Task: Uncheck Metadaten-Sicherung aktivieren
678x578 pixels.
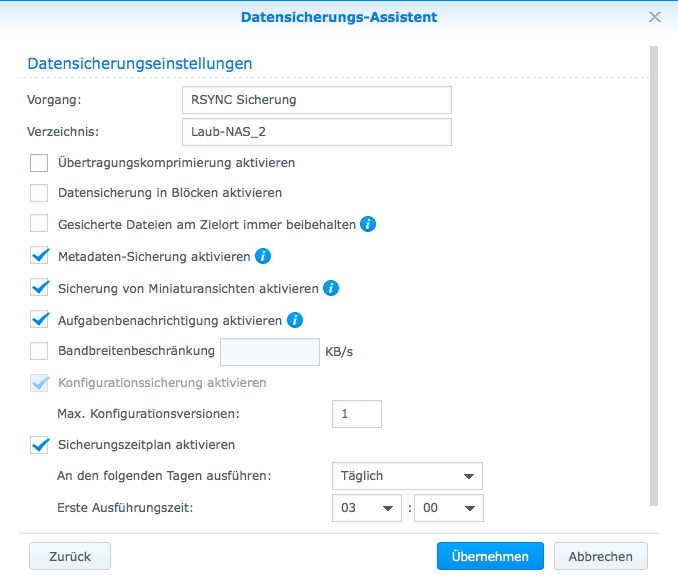Action: [x=39, y=256]
